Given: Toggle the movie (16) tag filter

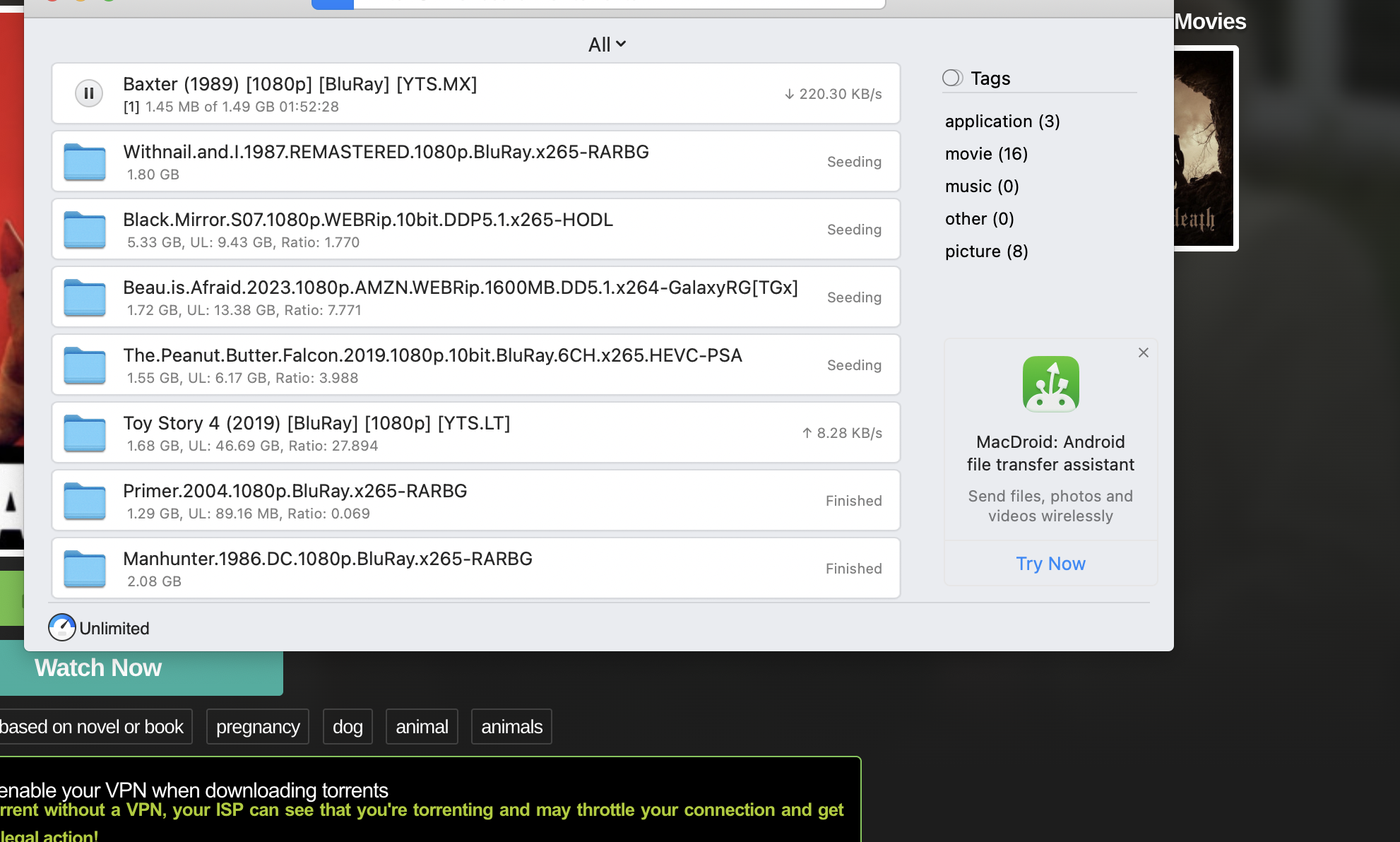Looking at the screenshot, I should coord(985,153).
